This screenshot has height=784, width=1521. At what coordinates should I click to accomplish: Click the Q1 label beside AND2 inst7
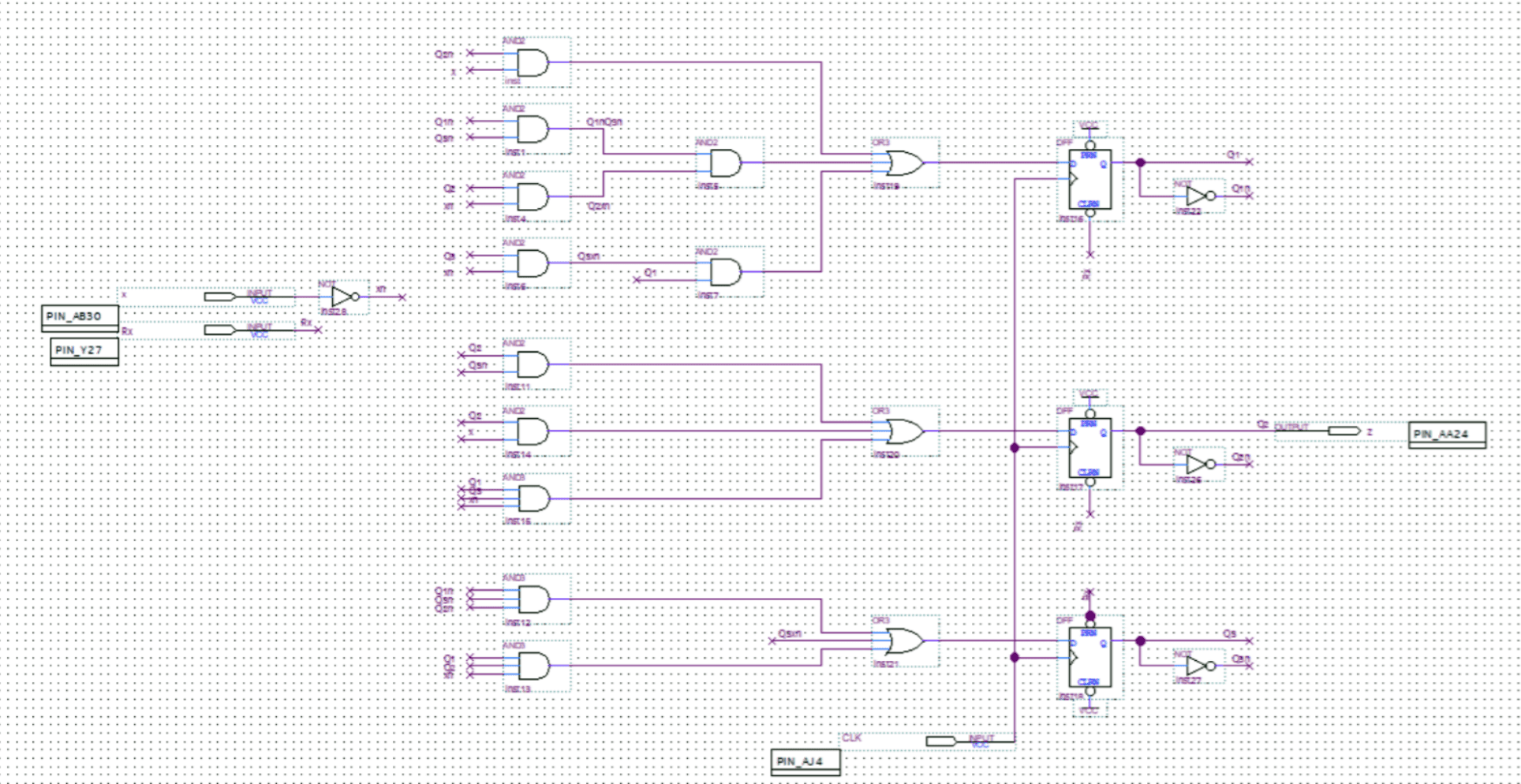tap(650, 273)
